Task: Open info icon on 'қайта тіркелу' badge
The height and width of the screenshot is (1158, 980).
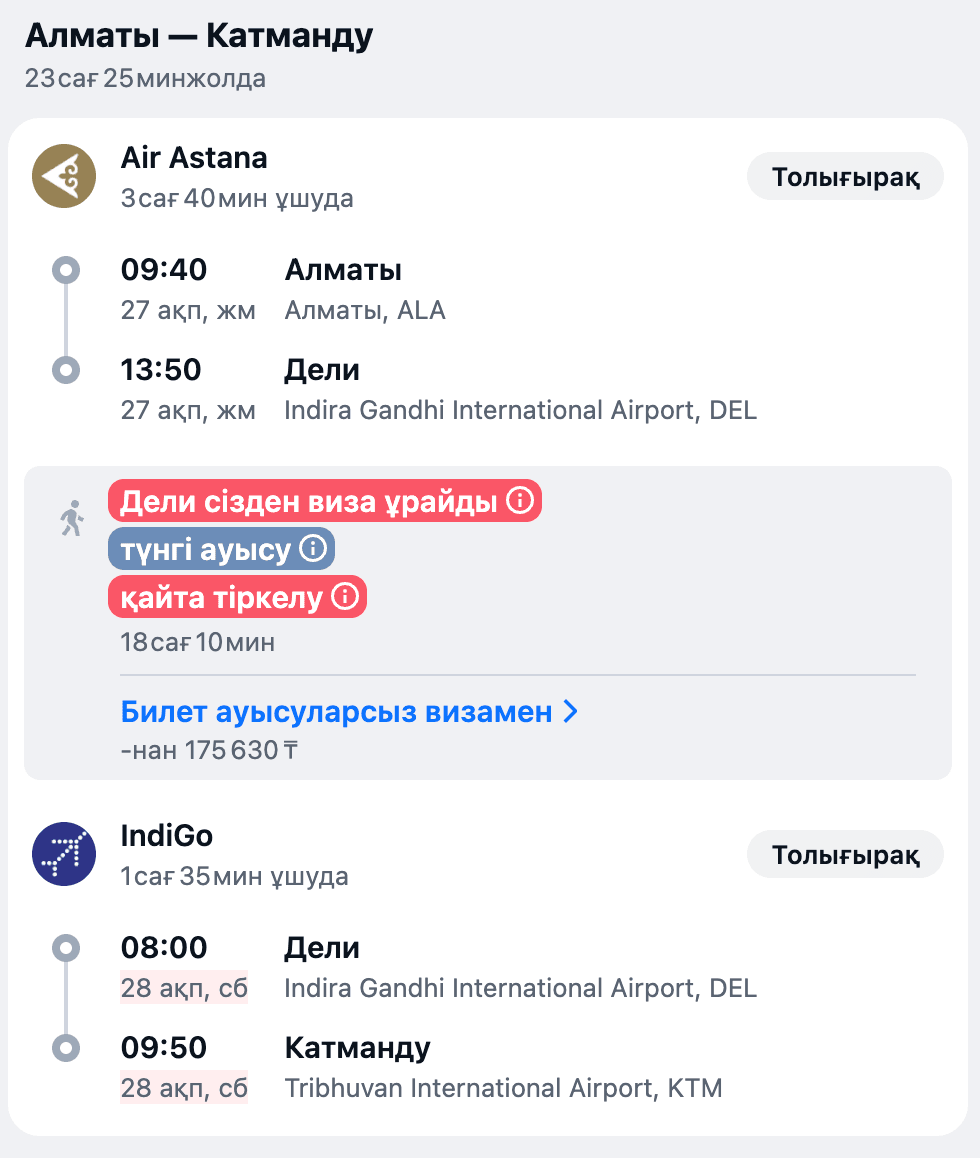Action: click(x=345, y=597)
